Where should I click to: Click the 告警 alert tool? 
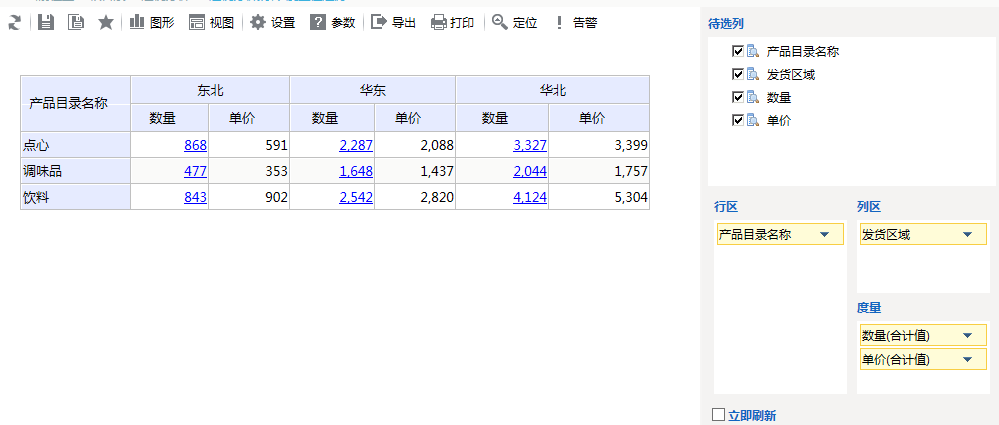pos(575,23)
